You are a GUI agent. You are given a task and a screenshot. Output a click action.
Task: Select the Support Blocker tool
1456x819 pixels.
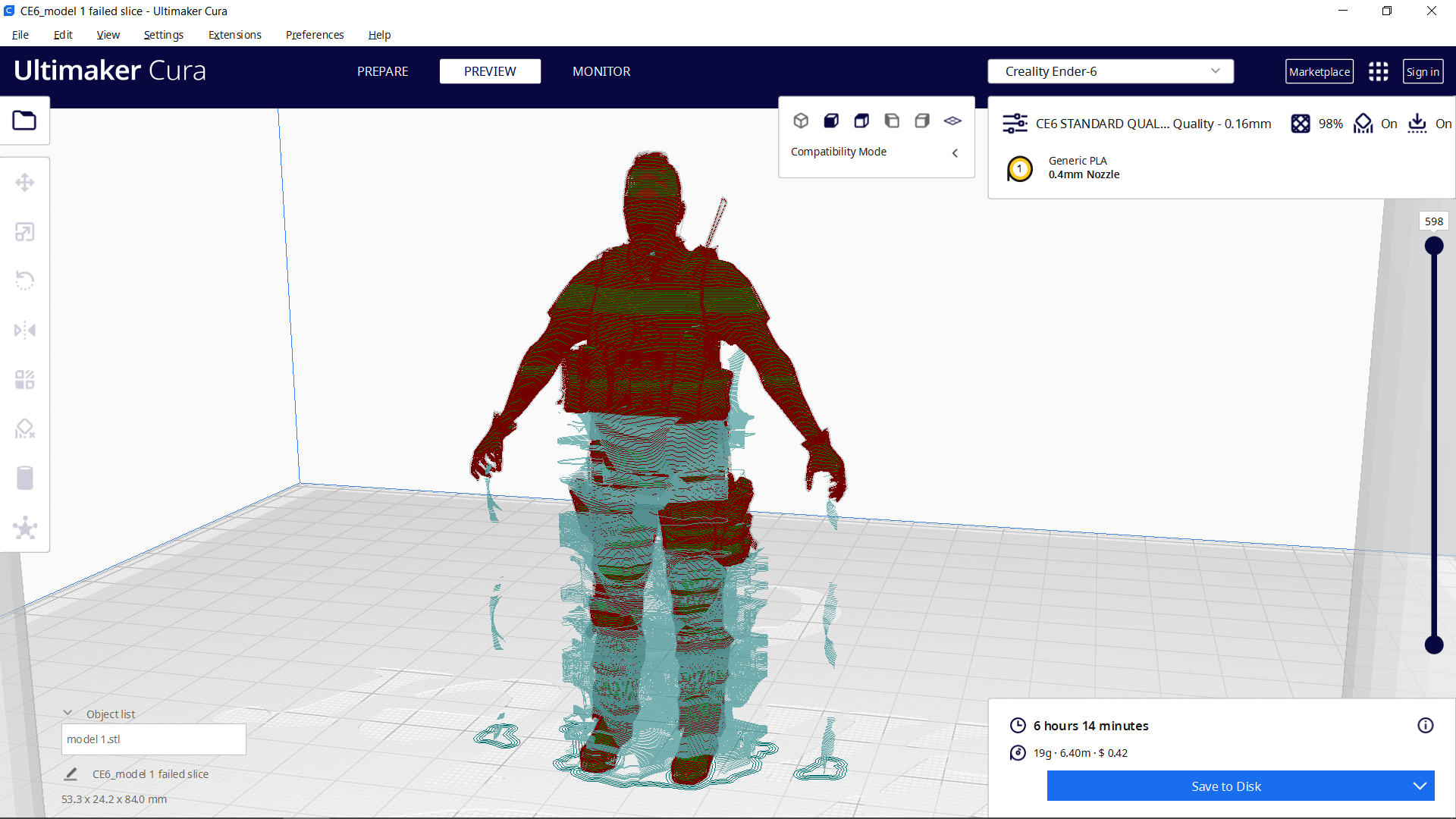(25, 428)
